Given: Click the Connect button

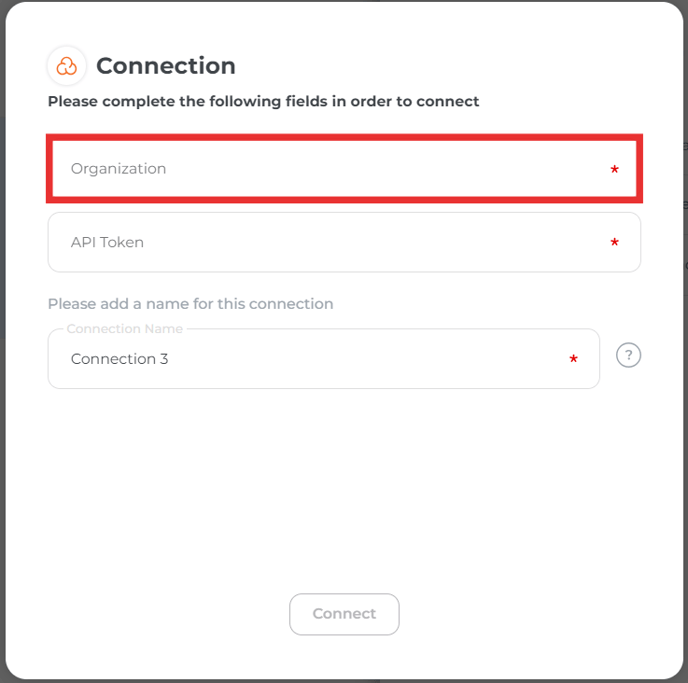Looking at the screenshot, I should point(344,614).
